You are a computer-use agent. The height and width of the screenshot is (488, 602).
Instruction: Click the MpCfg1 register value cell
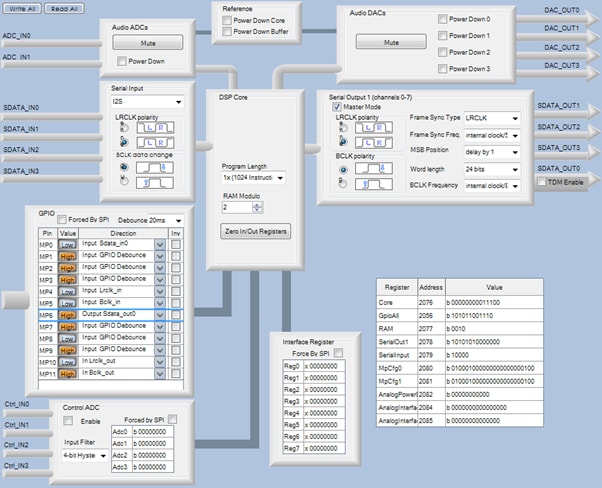click(x=494, y=381)
